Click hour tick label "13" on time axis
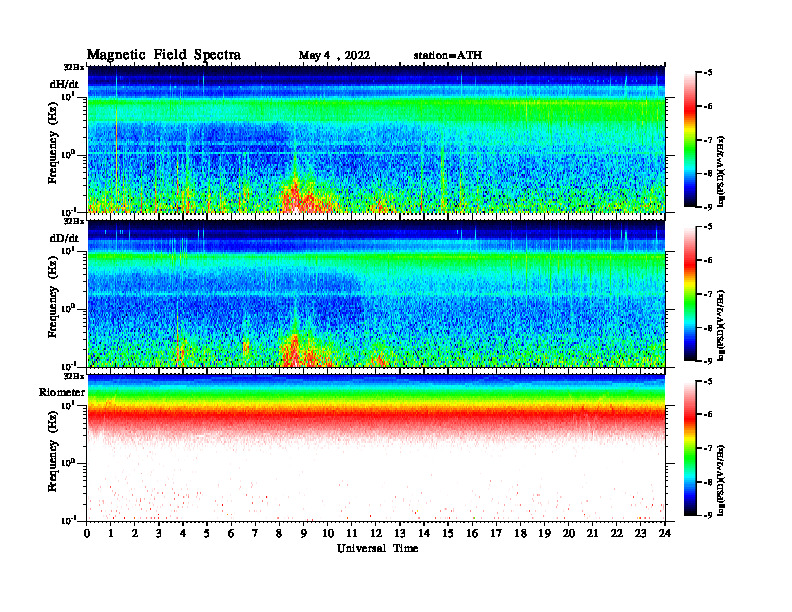The image size is (792, 612). (x=400, y=533)
